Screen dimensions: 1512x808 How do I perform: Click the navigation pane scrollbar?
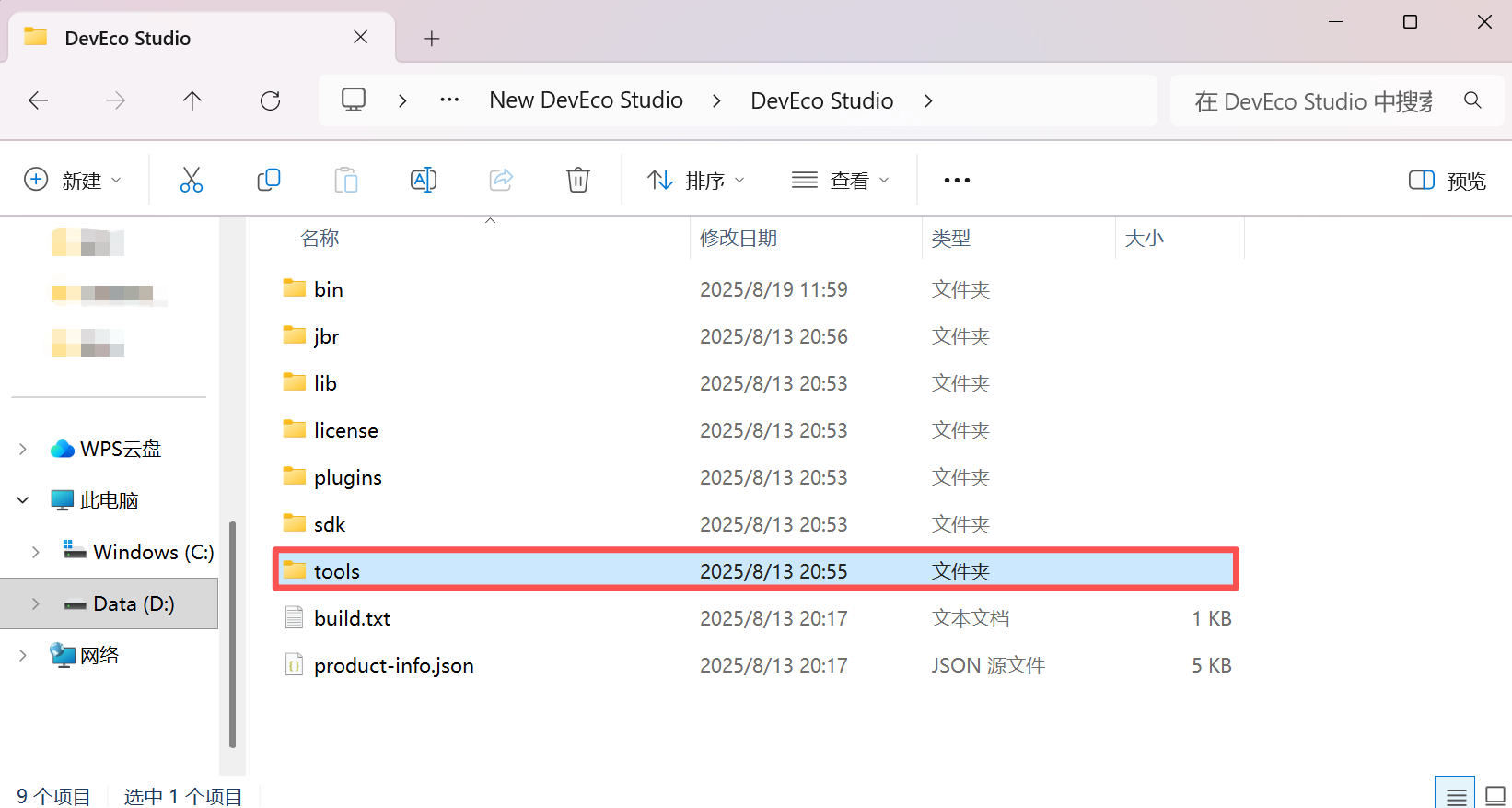tap(232, 634)
